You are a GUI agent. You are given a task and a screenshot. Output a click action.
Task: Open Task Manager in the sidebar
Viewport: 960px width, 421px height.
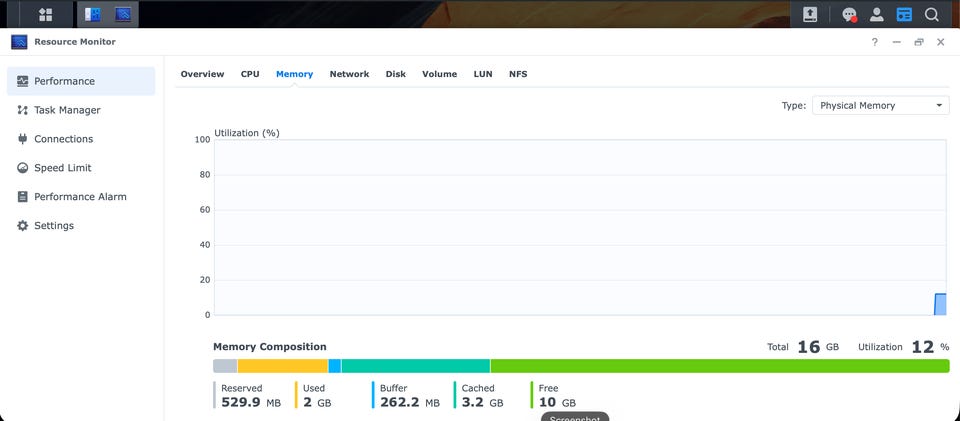81,110
